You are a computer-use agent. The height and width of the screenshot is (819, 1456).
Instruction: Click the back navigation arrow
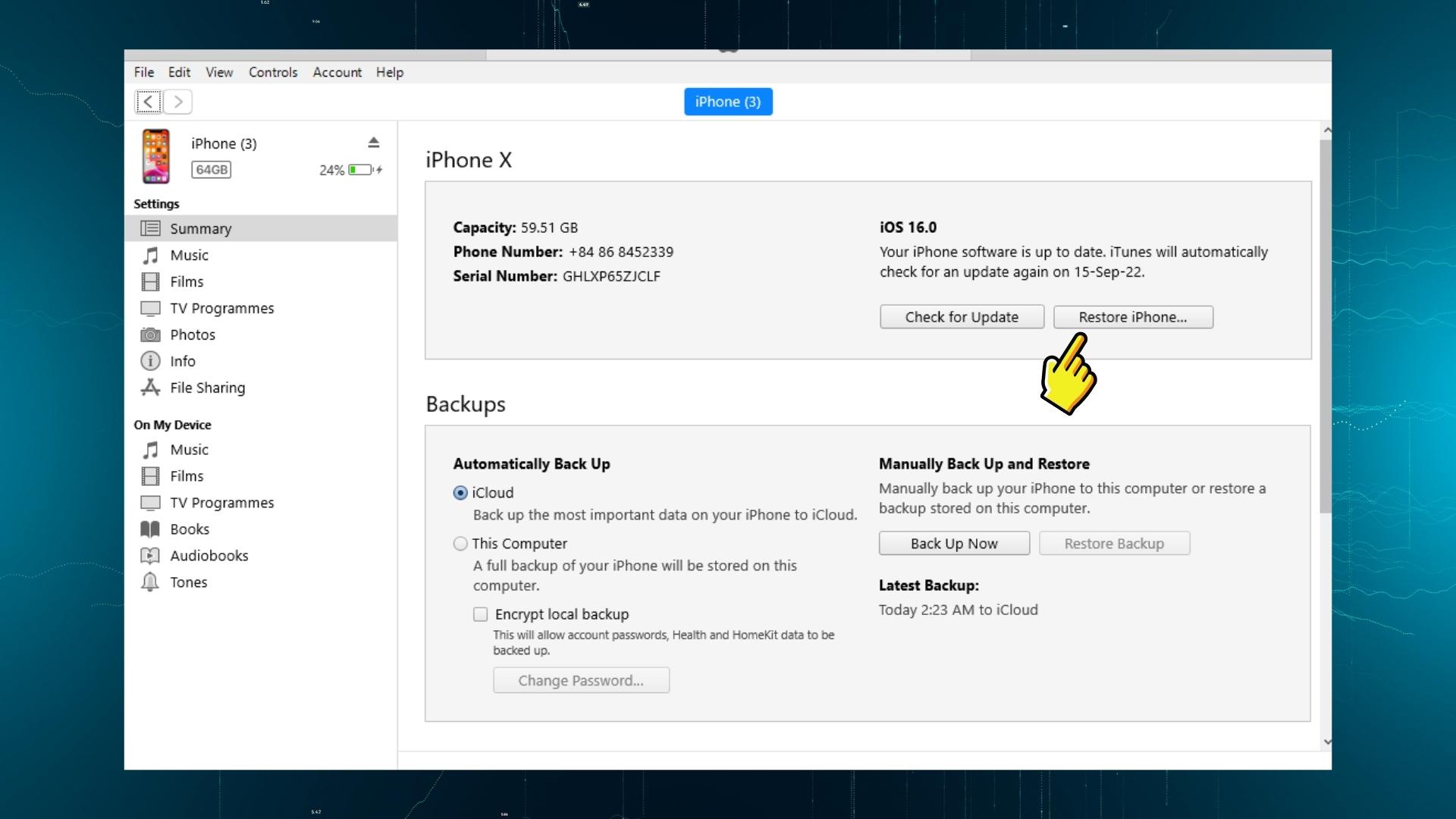[149, 102]
